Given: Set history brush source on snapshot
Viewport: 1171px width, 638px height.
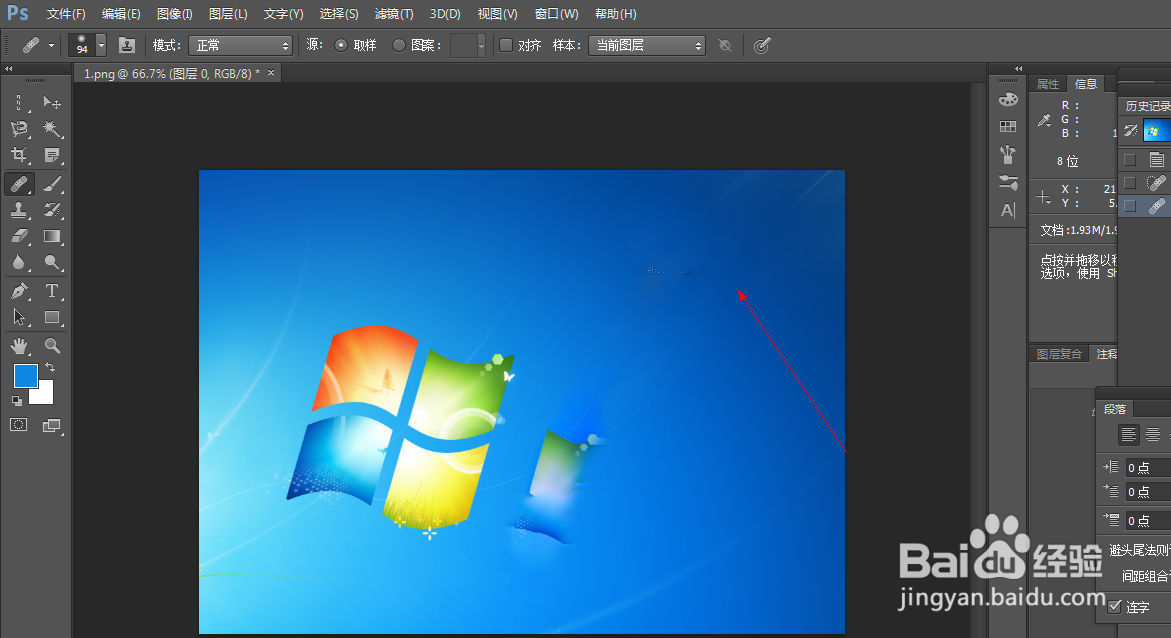Looking at the screenshot, I should (1131, 131).
